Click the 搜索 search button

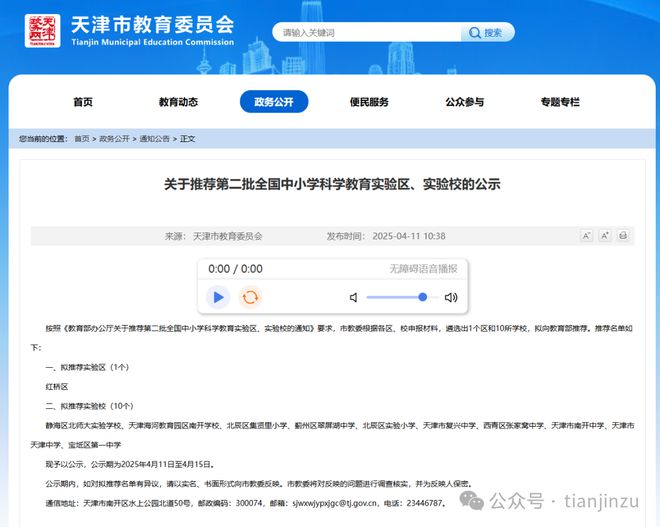pyautogui.click(x=487, y=32)
